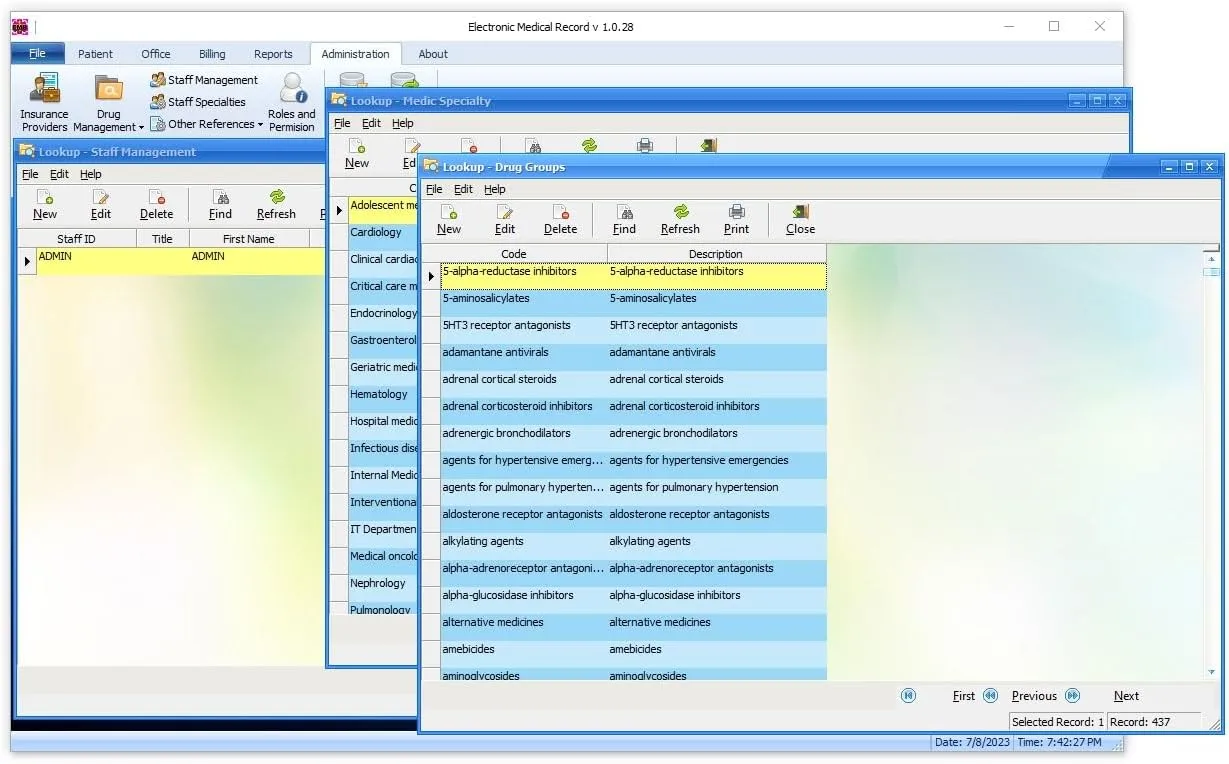Open Roles and Permission settings
The width and height of the screenshot is (1229, 764).
pos(291,100)
